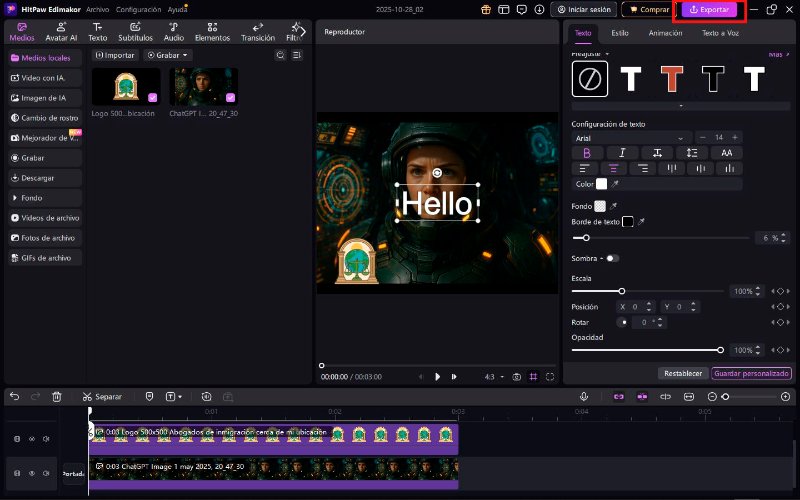Open the download manager icon in title bar

539,9
